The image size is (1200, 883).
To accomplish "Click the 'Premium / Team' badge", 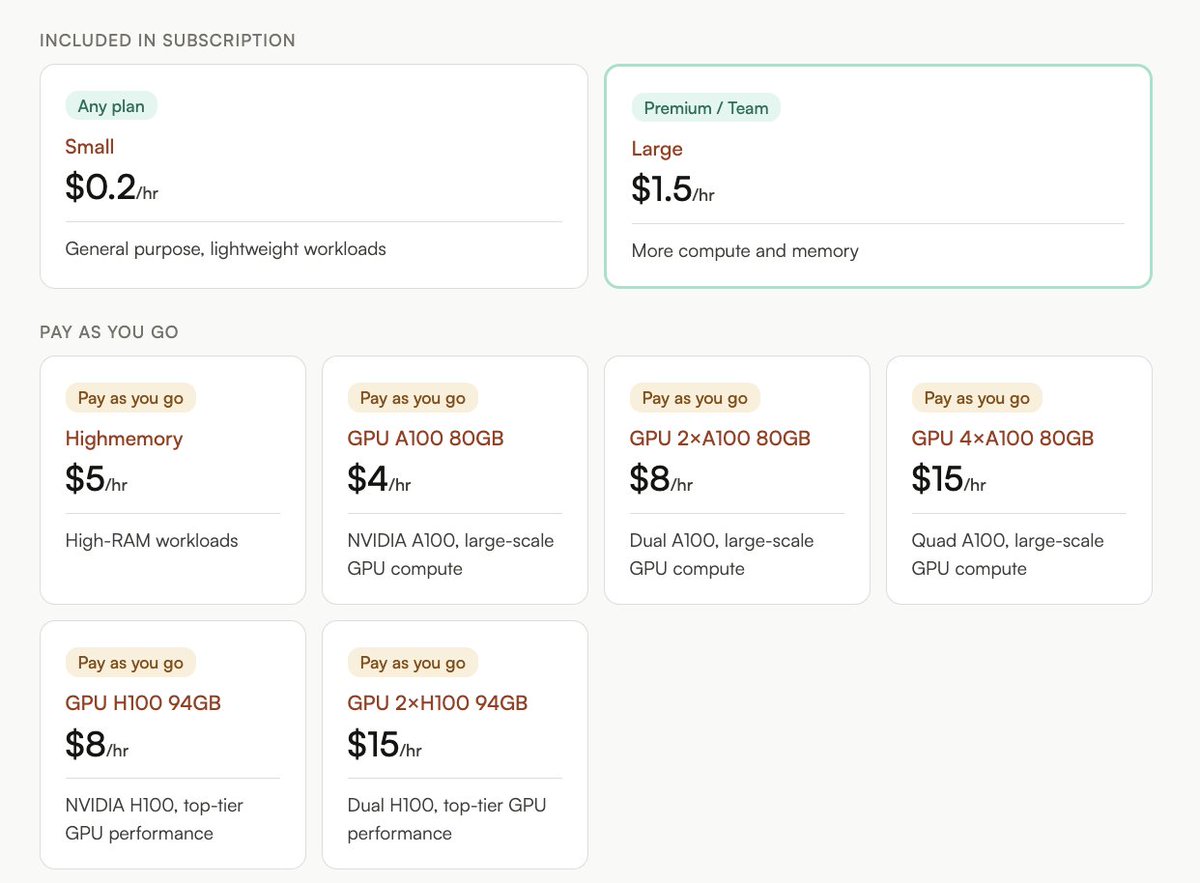I will (x=706, y=108).
